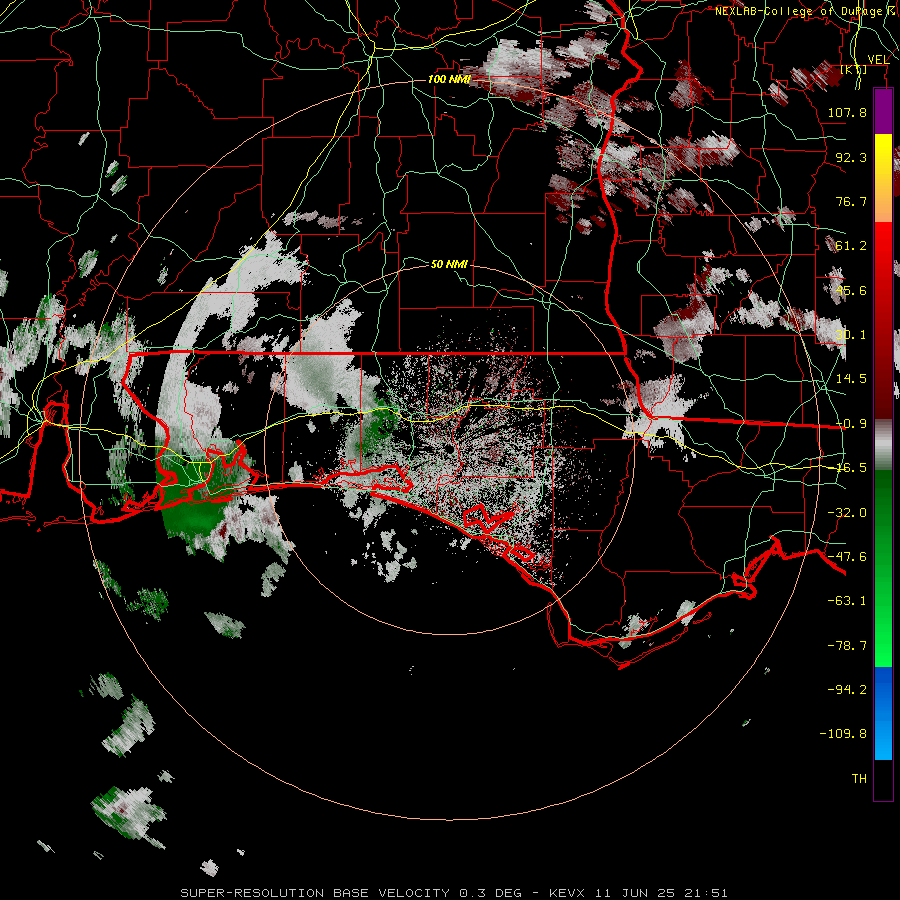Click the purple segment of the velocity color bar
This screenshot has width=900, height=900.
click(x=883, y=111)
